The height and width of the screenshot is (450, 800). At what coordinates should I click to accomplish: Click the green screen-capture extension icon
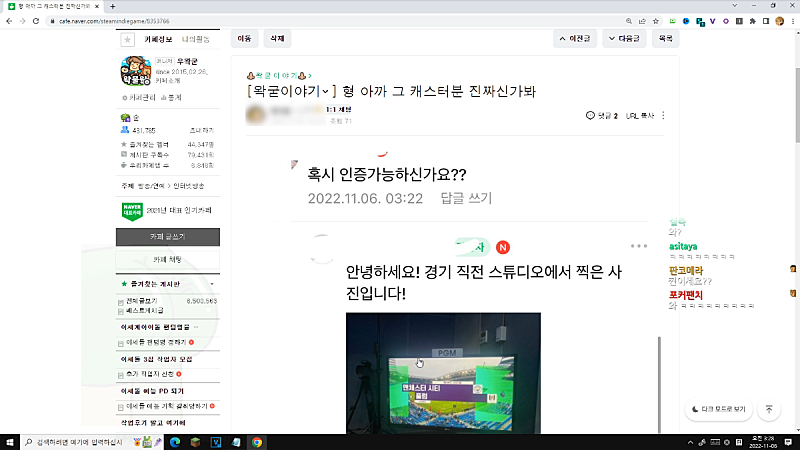click(x=672, y=21)
